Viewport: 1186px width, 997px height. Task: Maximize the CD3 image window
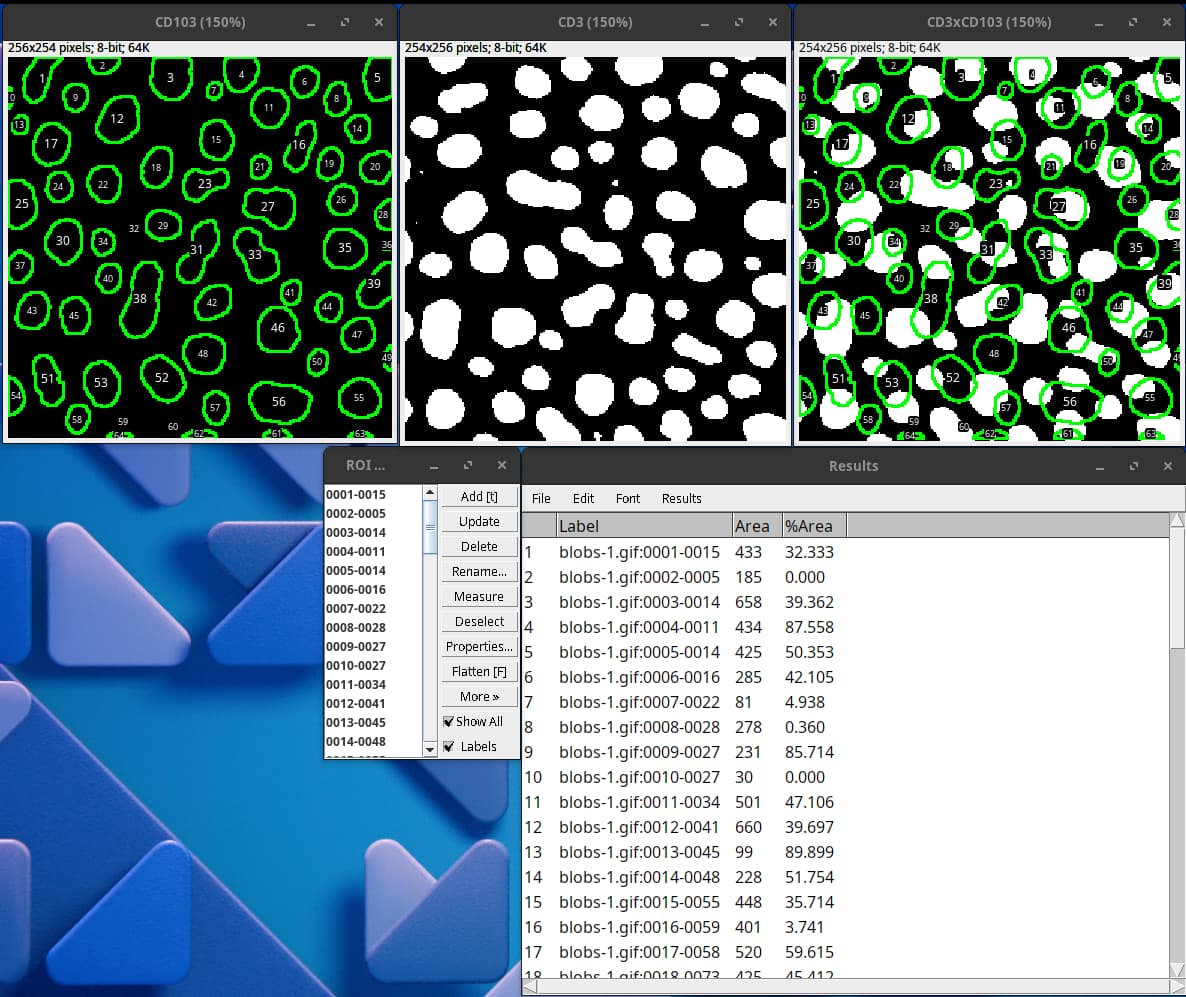tap(739, 22)
